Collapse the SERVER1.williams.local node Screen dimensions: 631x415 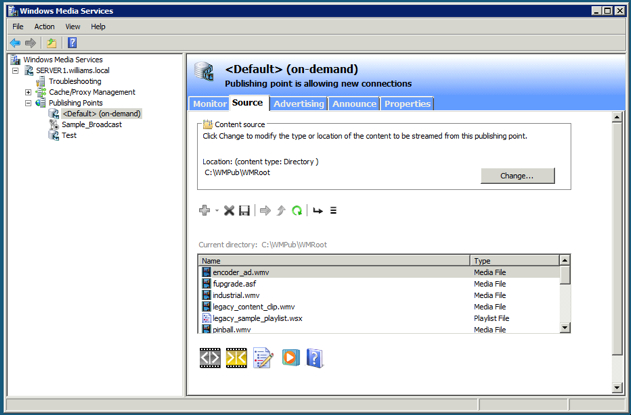tap(15, 70)
